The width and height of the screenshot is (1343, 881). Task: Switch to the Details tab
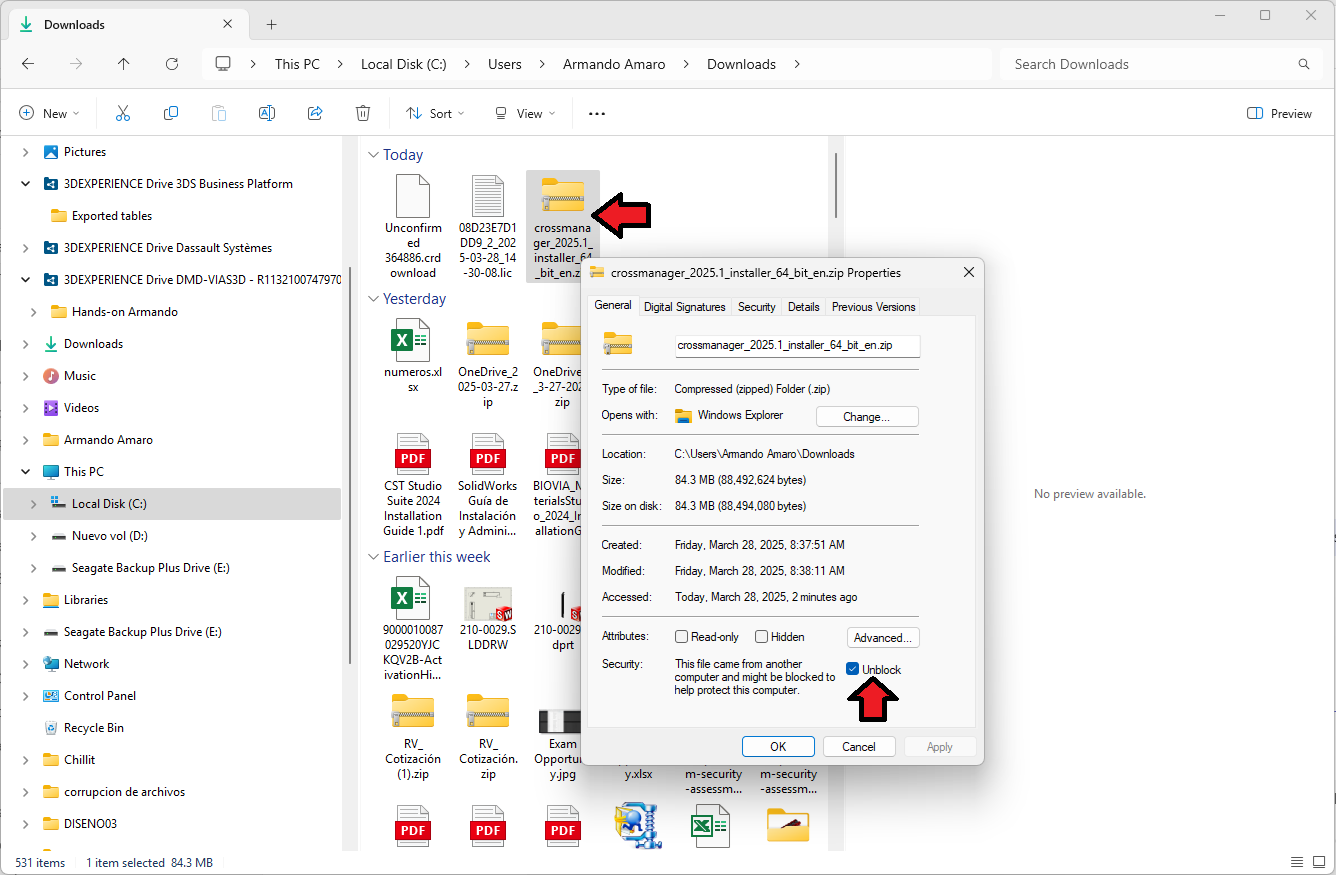[804, 307]
